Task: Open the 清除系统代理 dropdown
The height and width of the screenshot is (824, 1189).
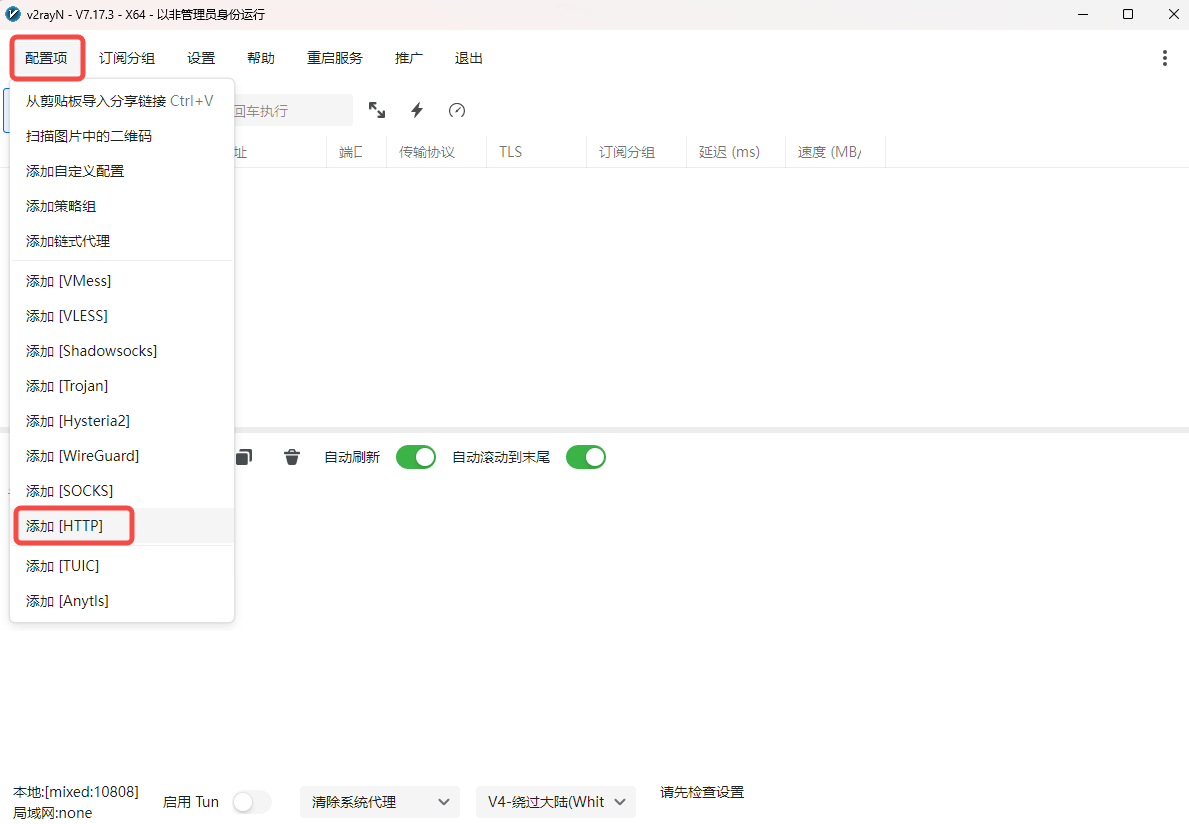Action: 380,802
